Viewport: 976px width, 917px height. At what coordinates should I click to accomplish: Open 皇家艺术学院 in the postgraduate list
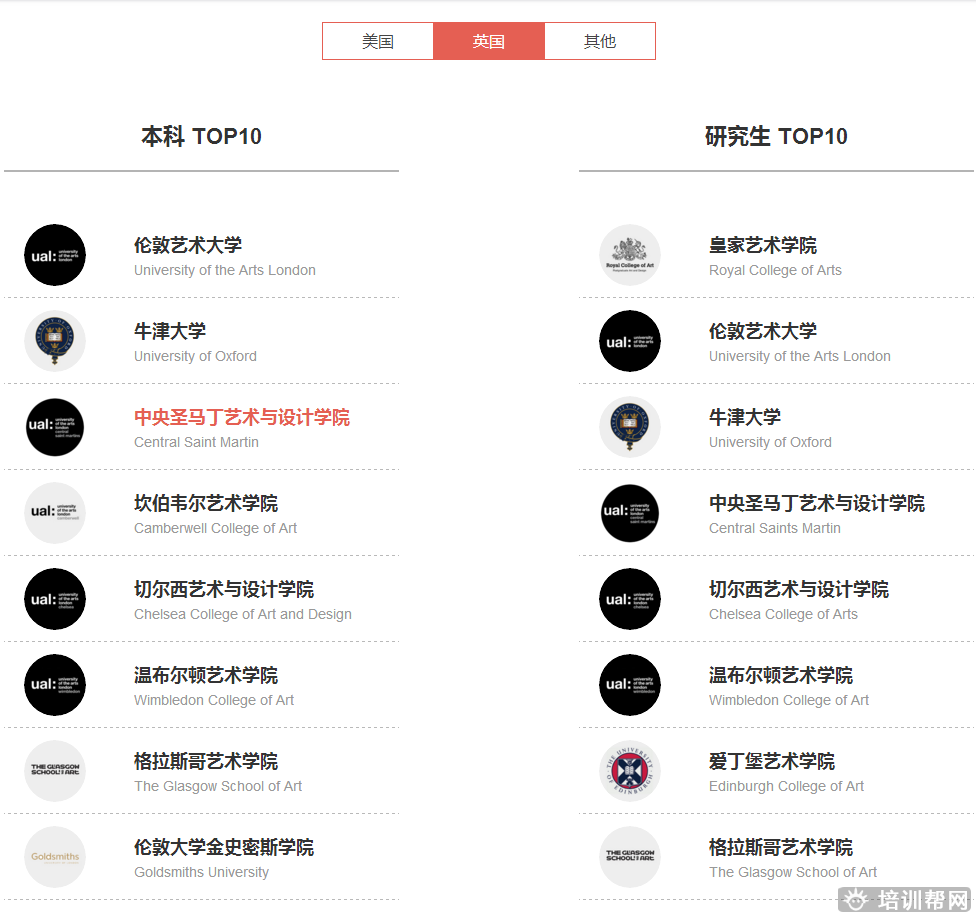(x=763, y=245)
